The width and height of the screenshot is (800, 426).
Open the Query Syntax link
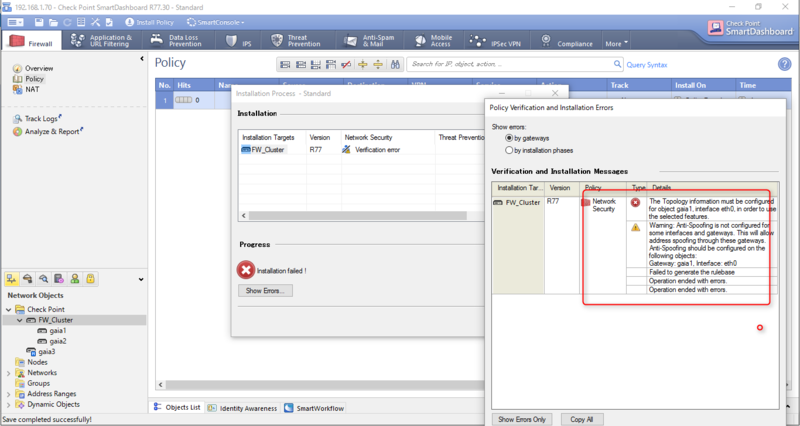coord(646,65)
